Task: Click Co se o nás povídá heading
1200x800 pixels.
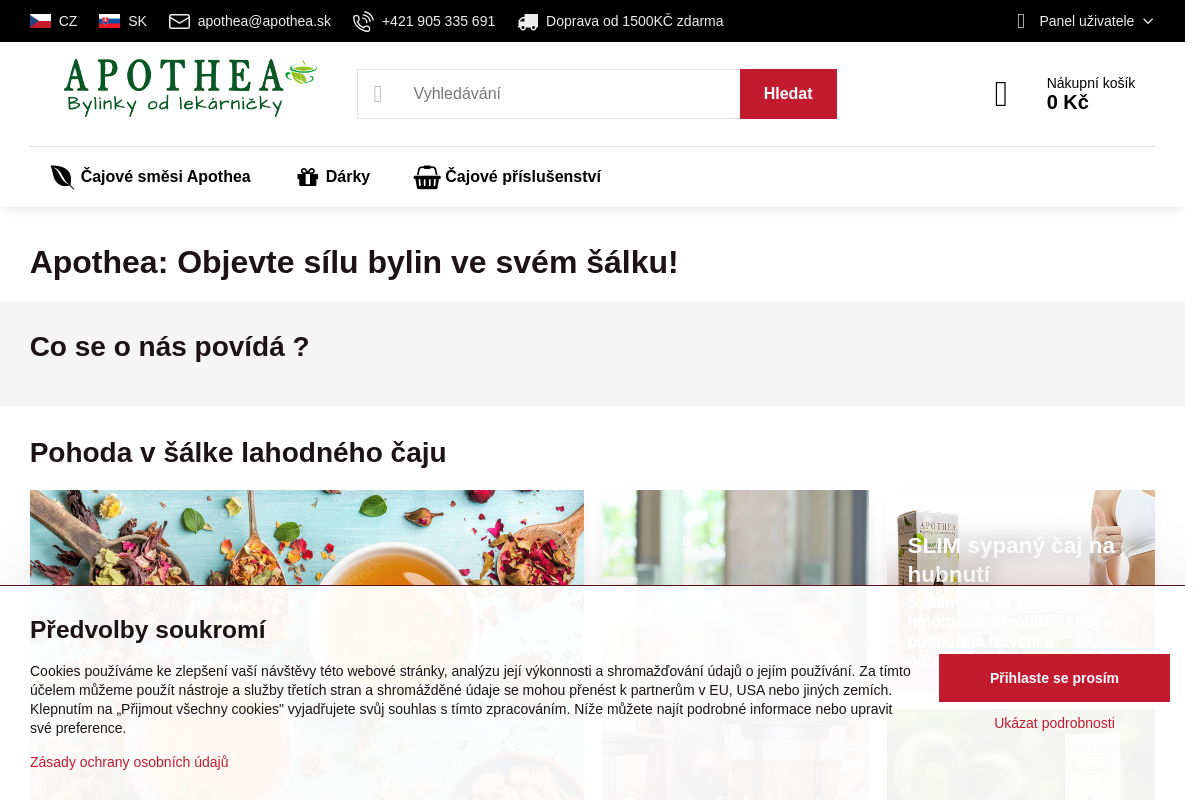Action: pos(170,347)
